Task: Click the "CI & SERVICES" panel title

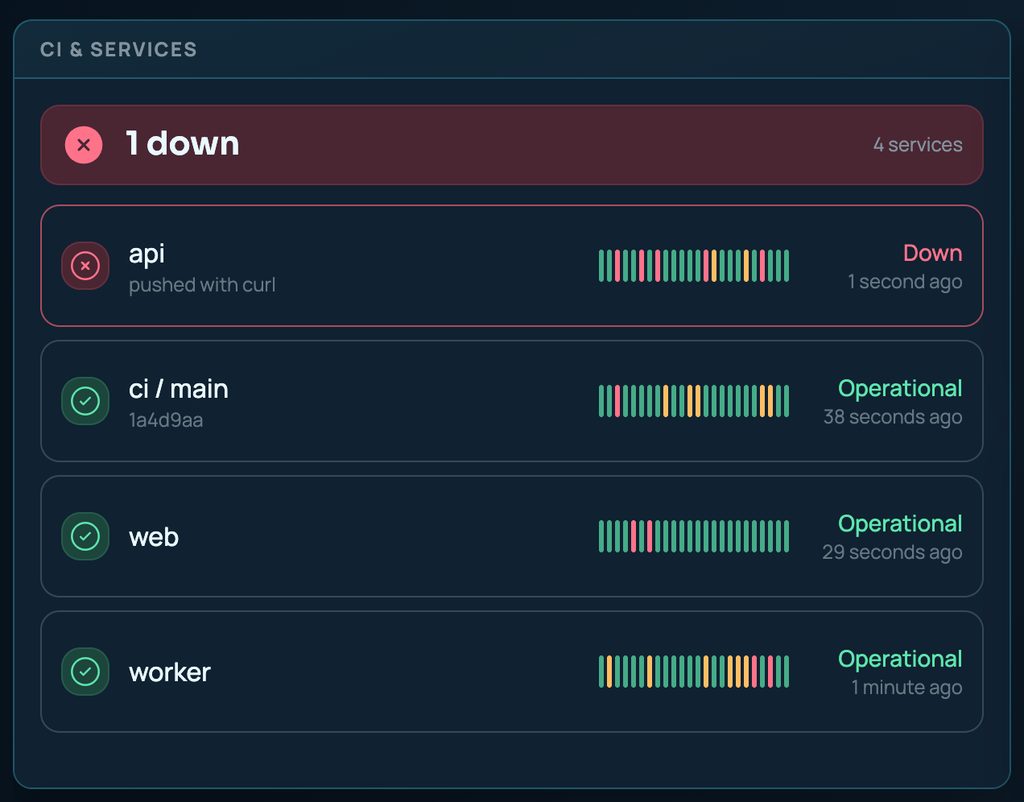Action: (x=118, y=50)
